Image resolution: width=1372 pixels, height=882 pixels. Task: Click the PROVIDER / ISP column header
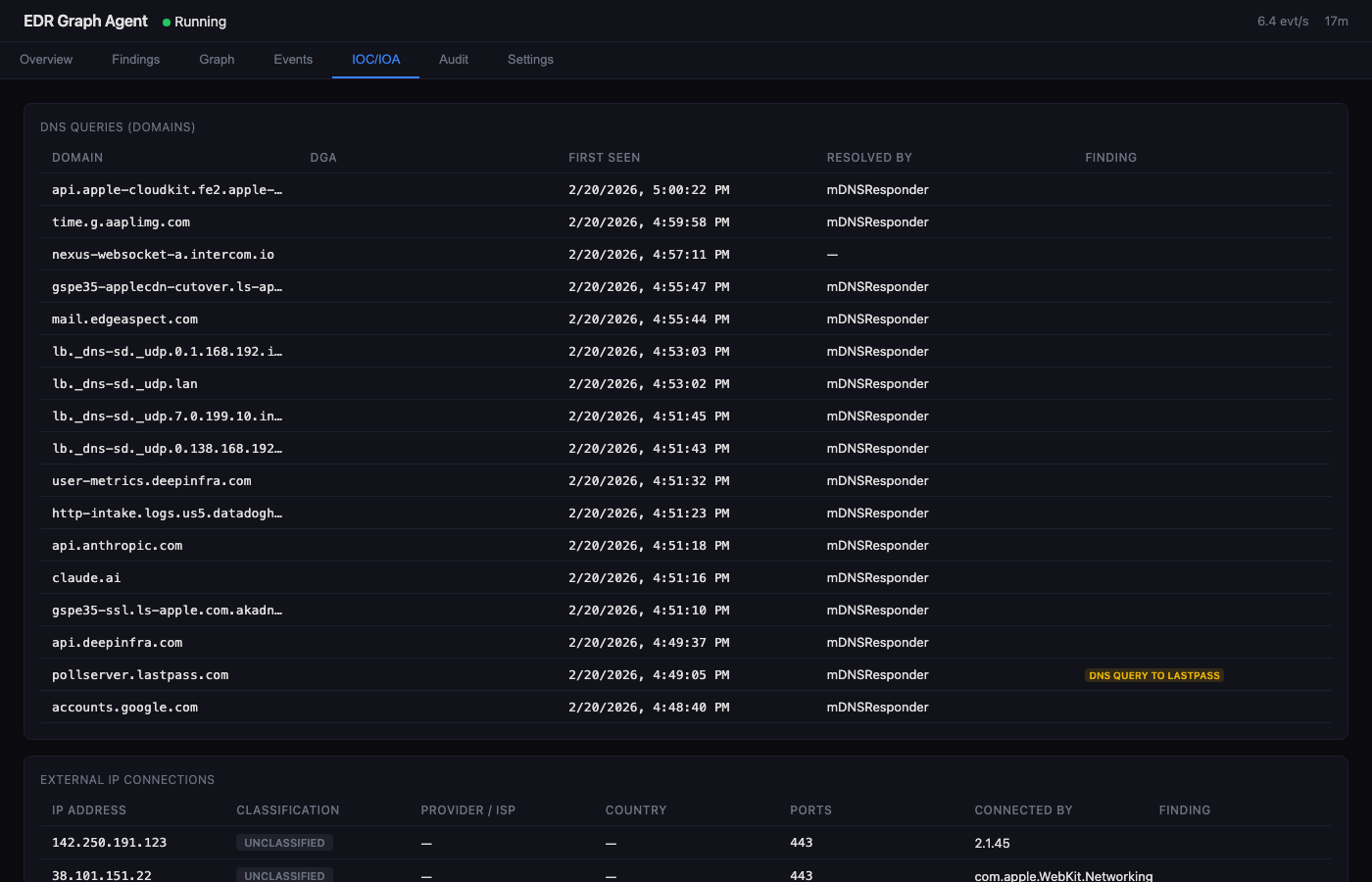(468, 810)
